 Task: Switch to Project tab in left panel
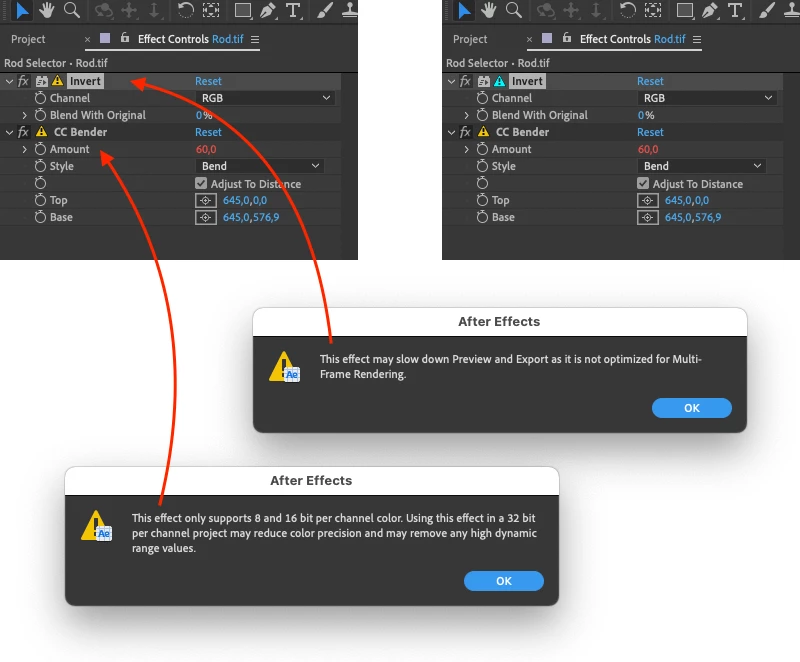(x=28, y=39)
